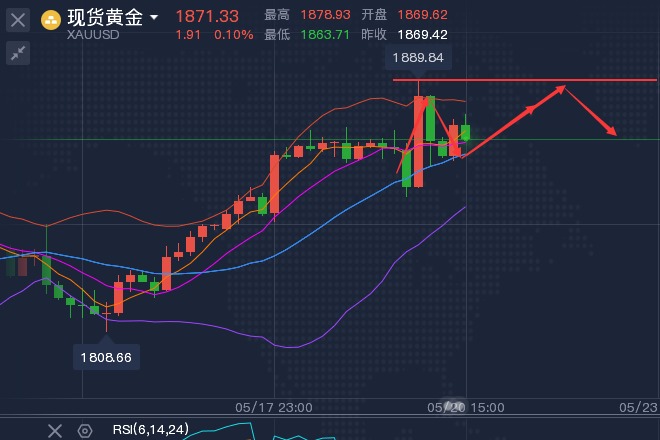Click the gold bars icon beside 现货黄金
The height and width of the screenshot is (440, 660).
coord(49,19)
